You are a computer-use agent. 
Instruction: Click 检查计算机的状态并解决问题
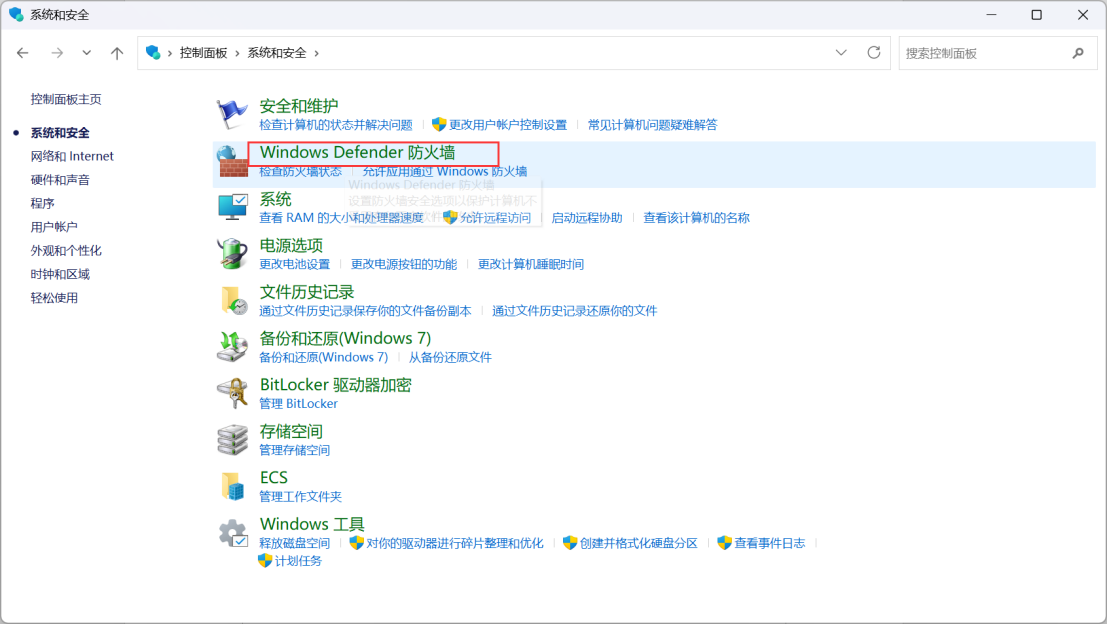(x=336, y=125)
